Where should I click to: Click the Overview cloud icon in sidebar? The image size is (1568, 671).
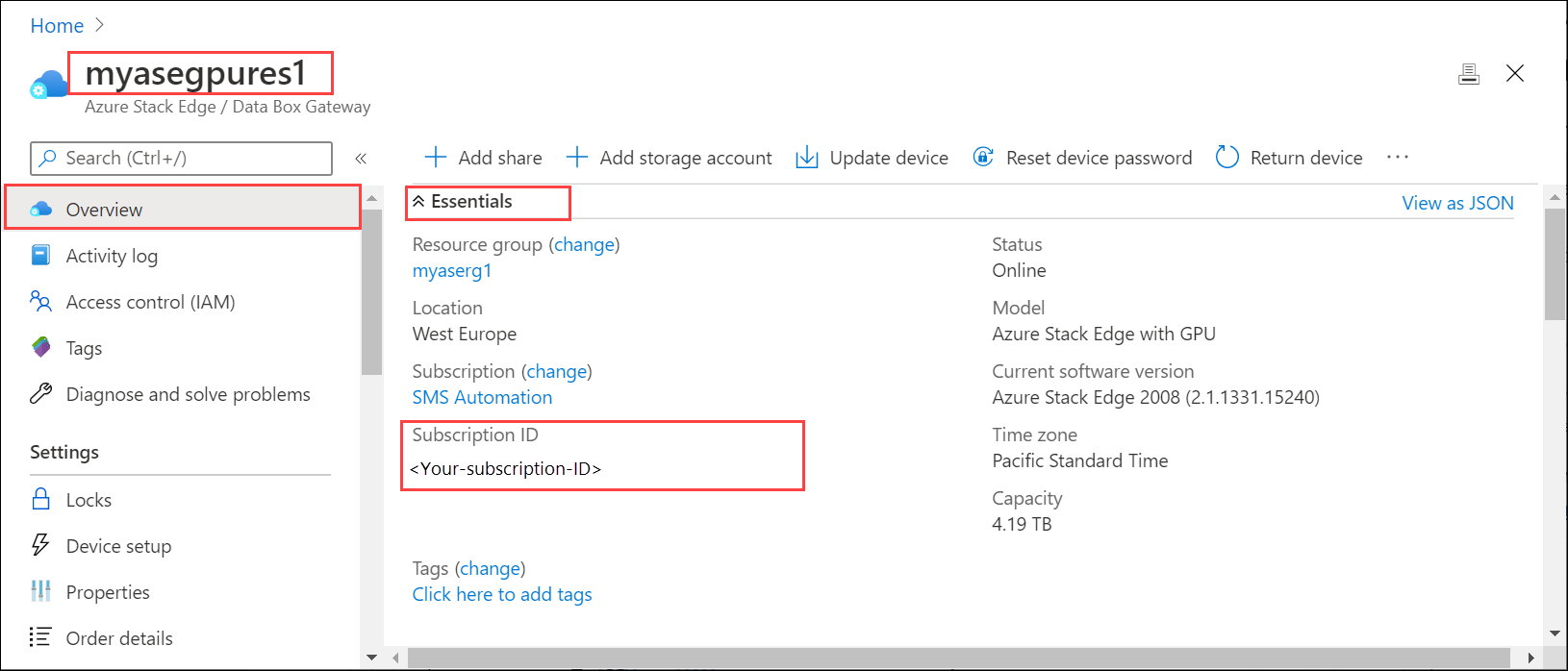(x=41, y=210)
